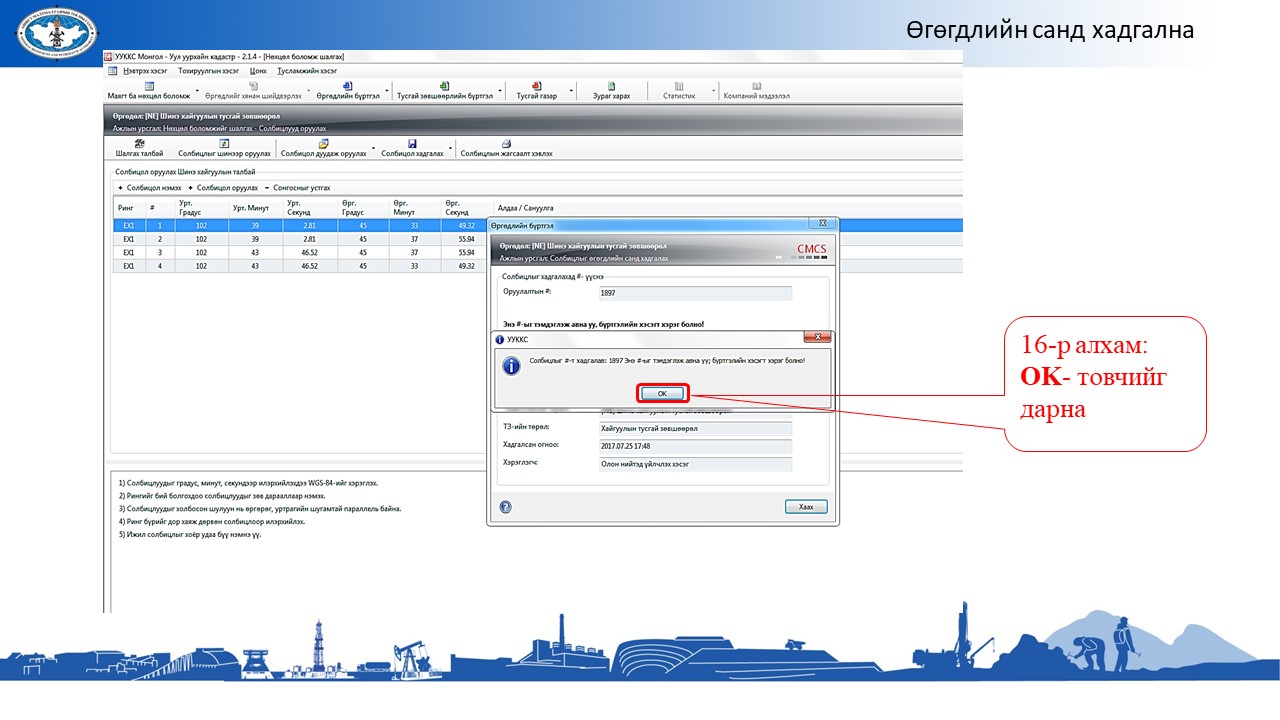Screen dimensions: 1280x720
Task: Open Өргөдлийн бүртгэл from the main toolbar
Action: [x=348, y=86]
